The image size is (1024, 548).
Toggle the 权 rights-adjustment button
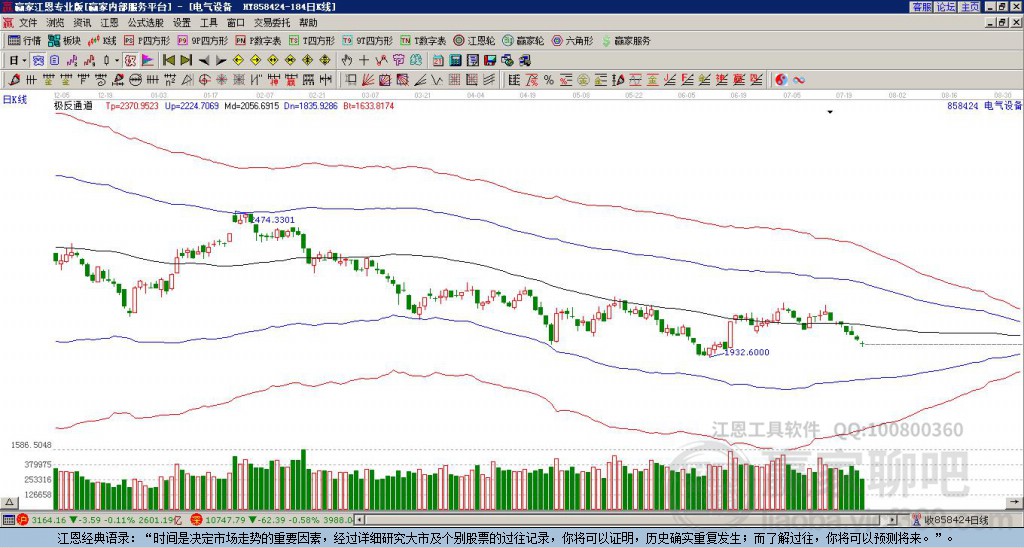(130, 61)
